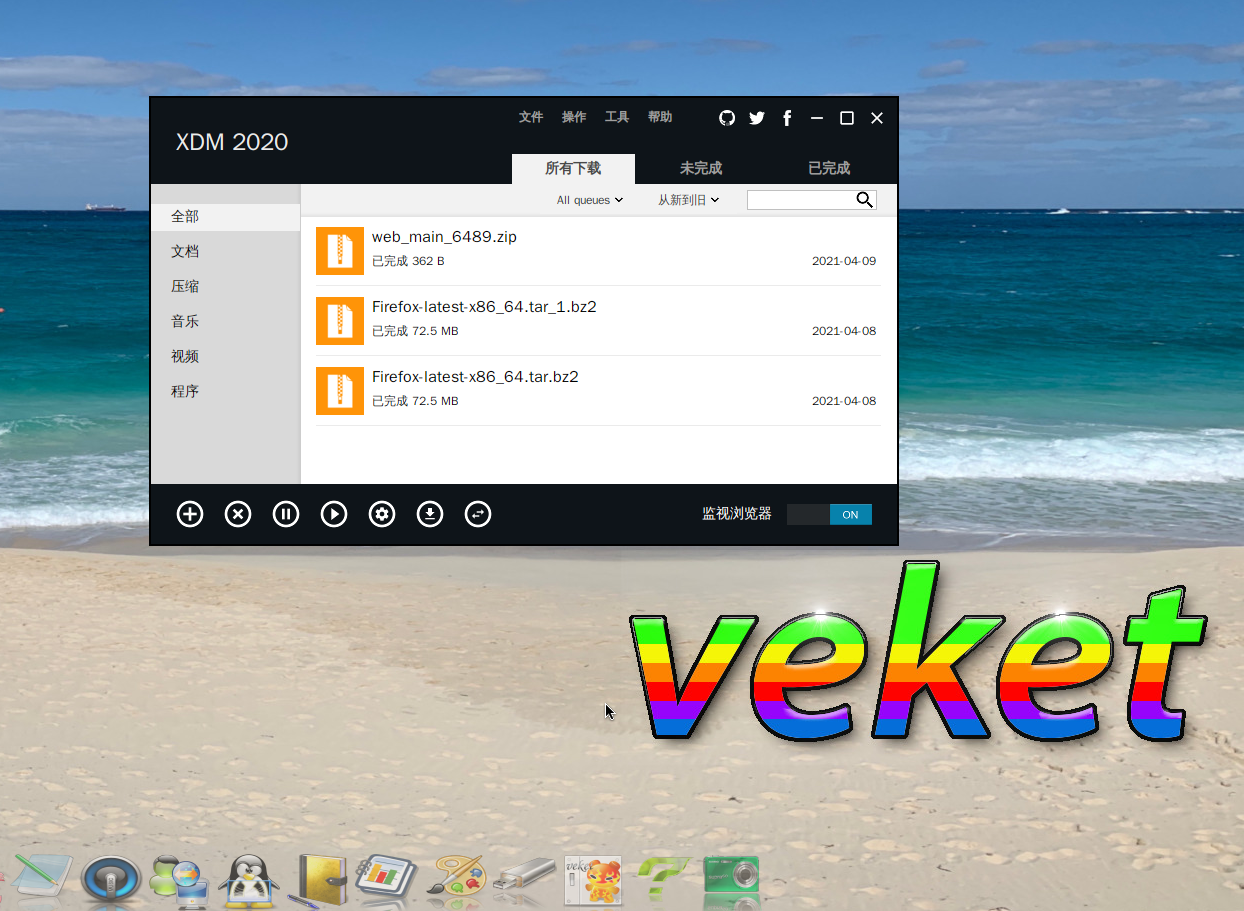Select file Firefox-latest-x86_64.tar.bz2

click(598, 391)
